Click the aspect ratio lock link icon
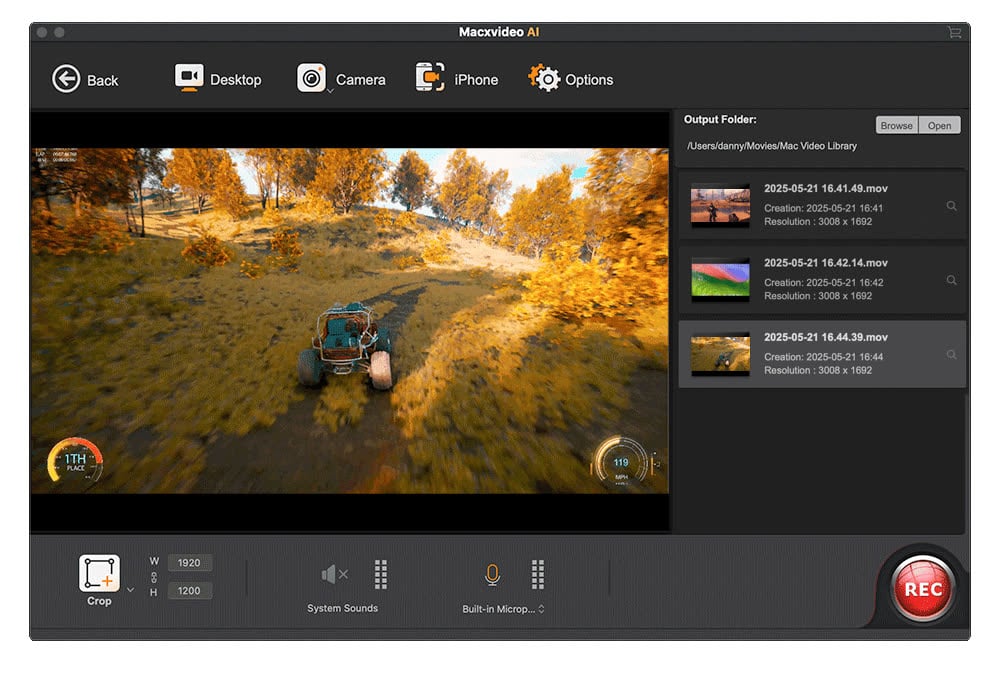This screenshot has width=1000, height=677. point(154,577)
